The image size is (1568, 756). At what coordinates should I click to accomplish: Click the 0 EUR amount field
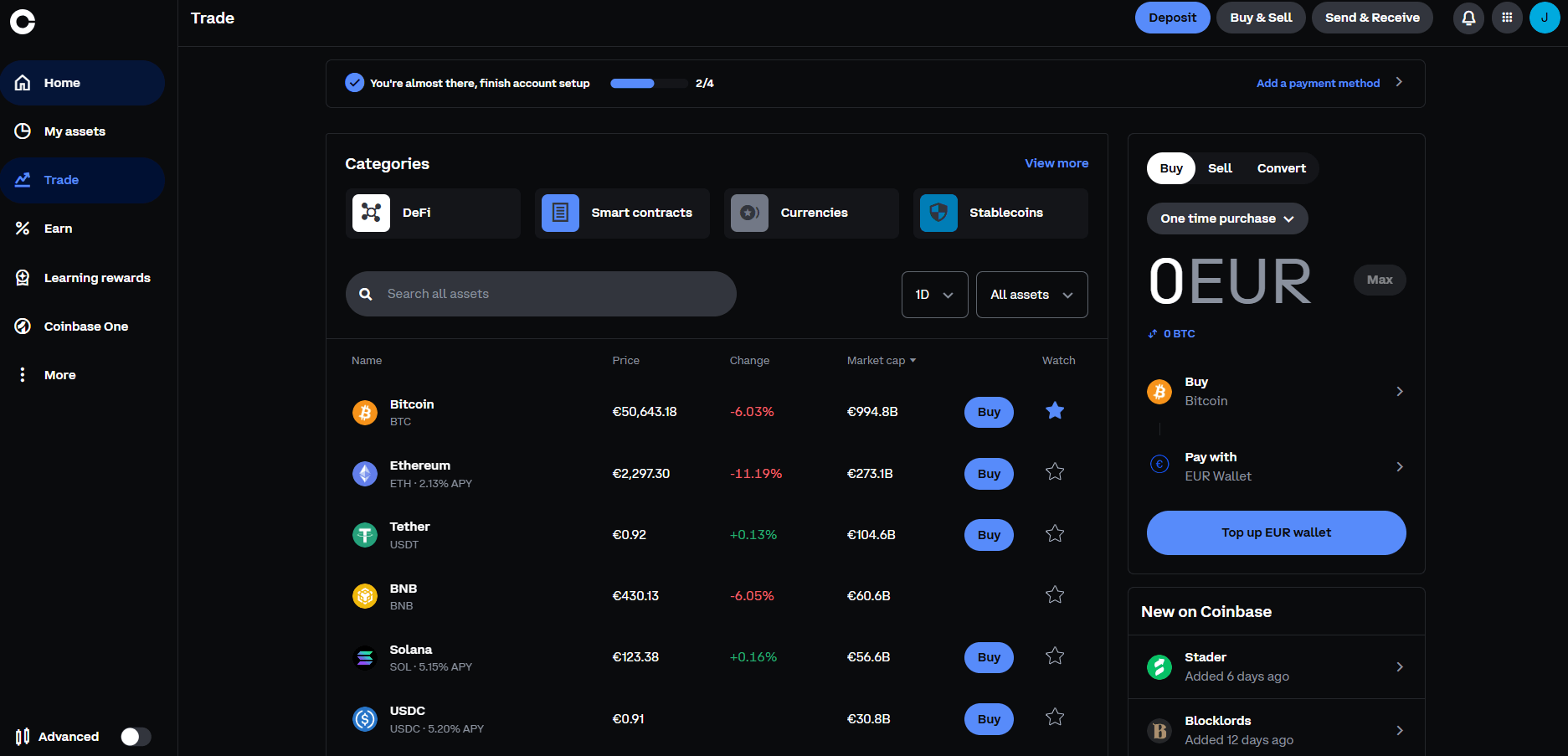click(1229, 281)
